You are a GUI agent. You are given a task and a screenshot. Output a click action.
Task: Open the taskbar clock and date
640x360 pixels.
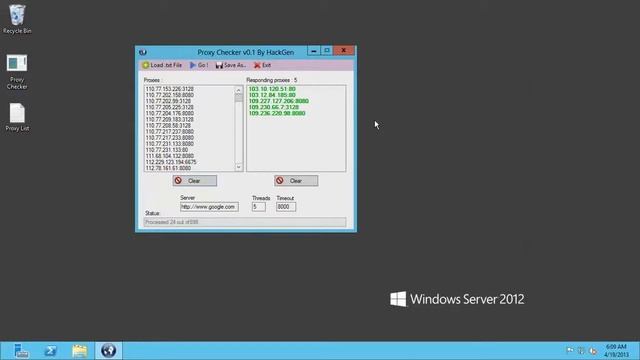[616, 351]
